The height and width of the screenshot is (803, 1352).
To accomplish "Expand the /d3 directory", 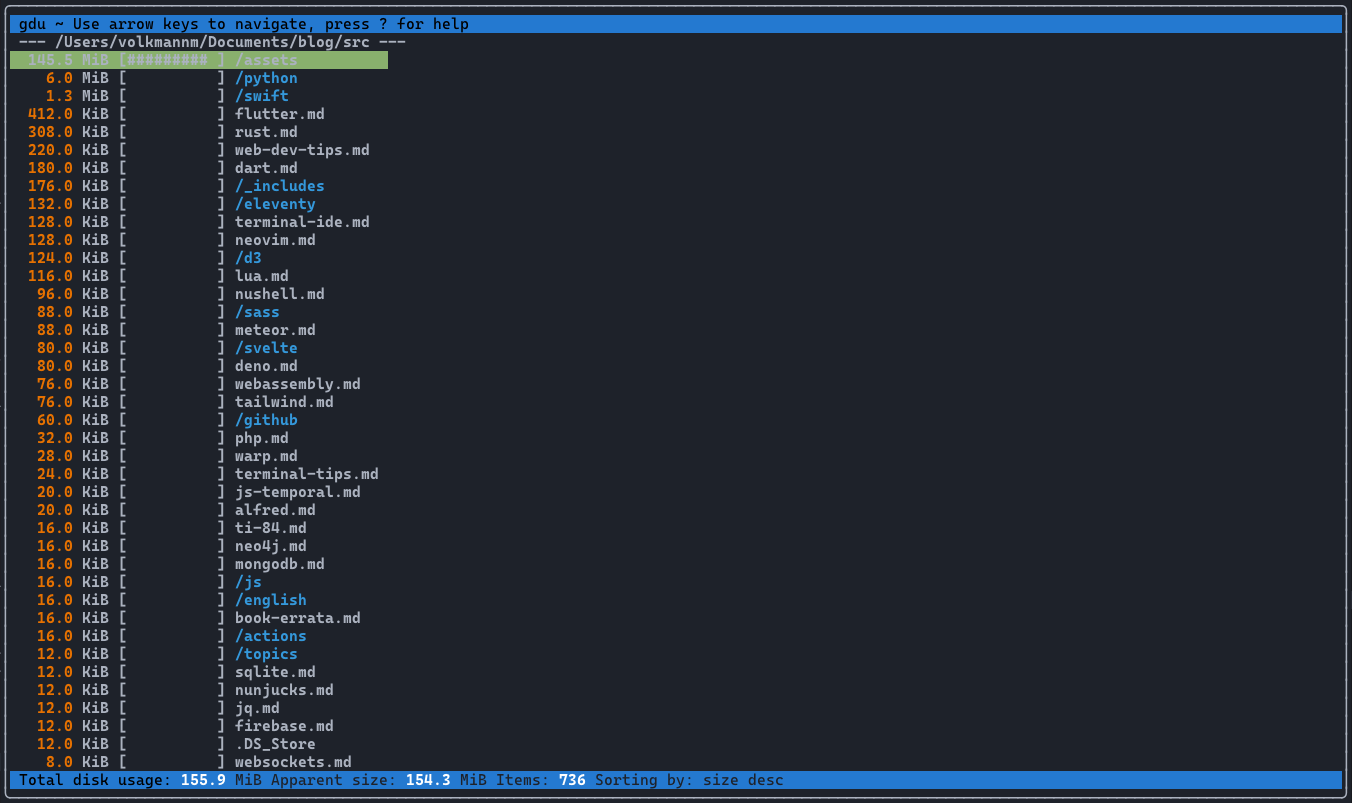I will point(248,258).
